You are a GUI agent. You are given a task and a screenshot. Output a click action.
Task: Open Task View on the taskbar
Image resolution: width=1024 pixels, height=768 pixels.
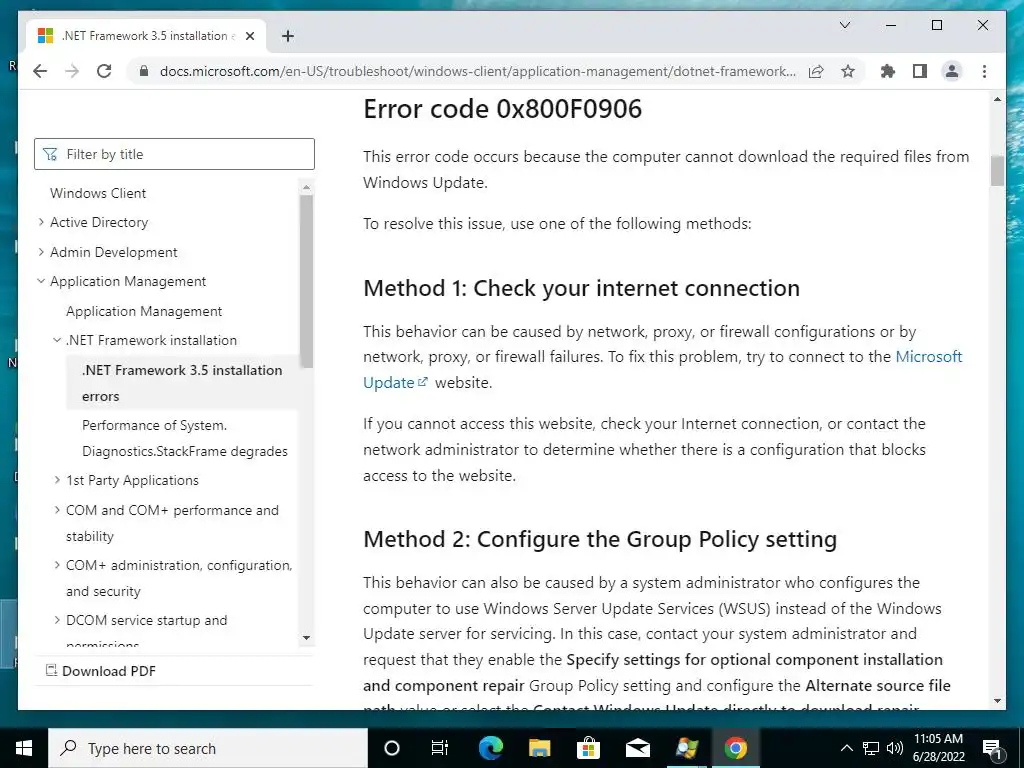click(x=440, y=748)
